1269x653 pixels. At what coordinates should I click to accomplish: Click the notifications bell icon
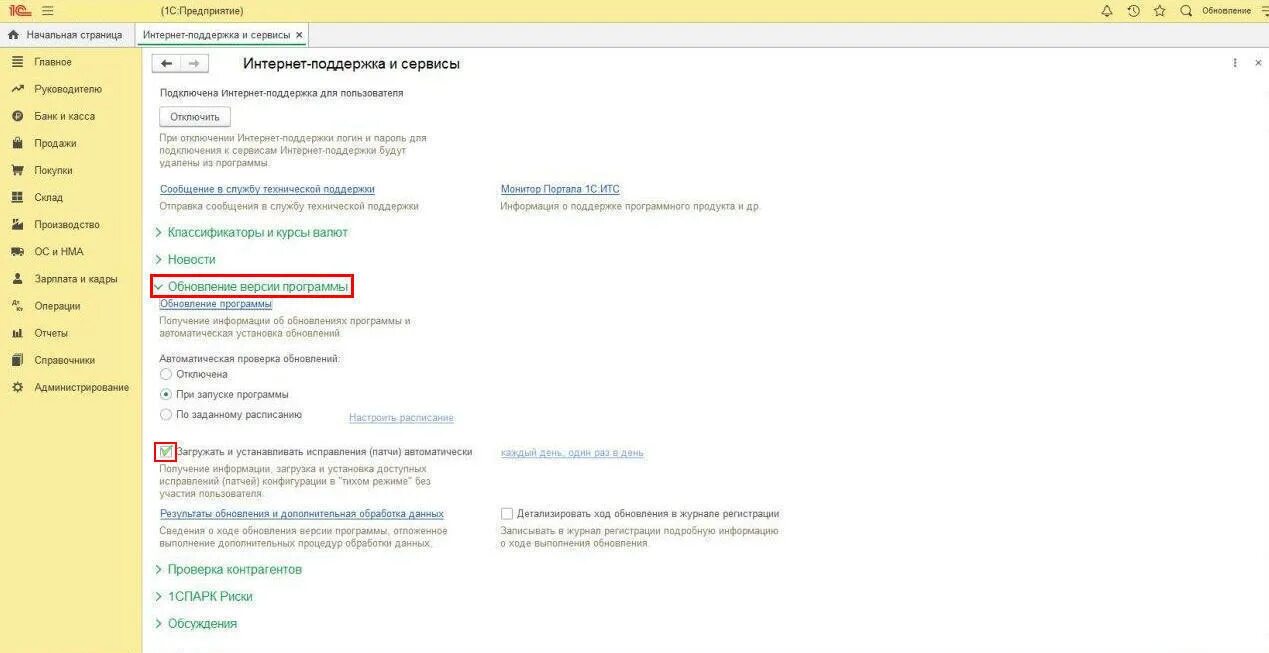pos(1106,11)
